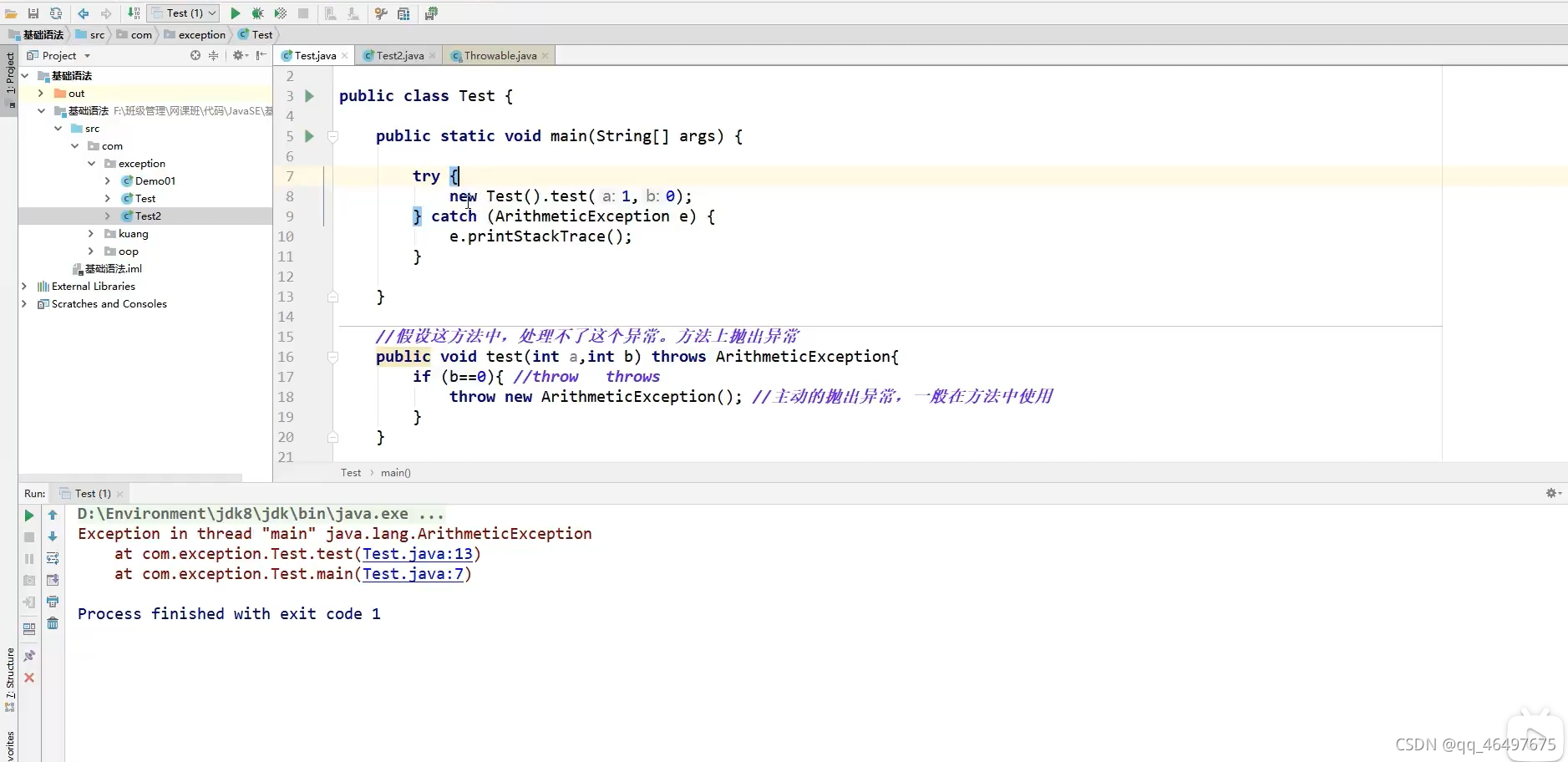
Task: Close the Test.java tab
Action: pos(345,56)
